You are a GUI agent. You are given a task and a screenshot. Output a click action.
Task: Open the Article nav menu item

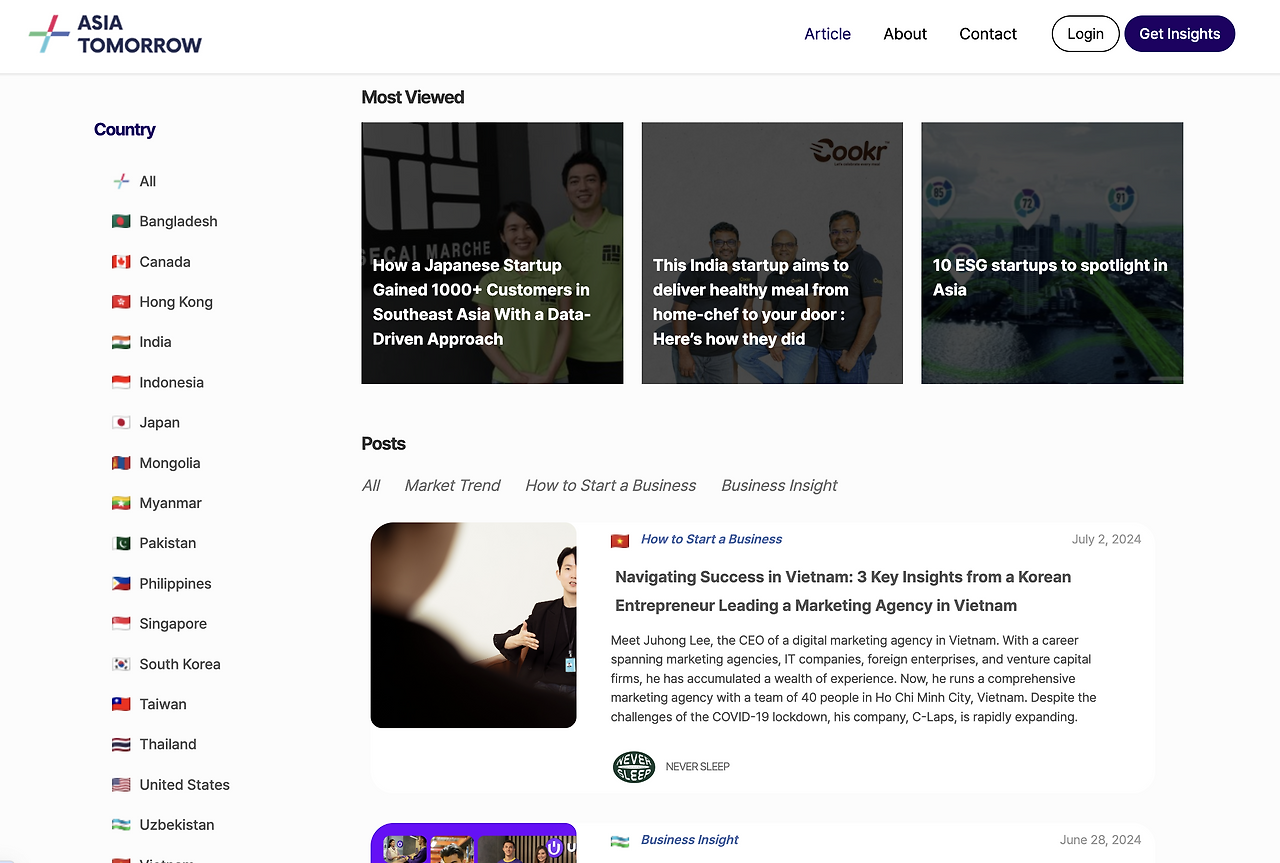pyautogui.click(x=828, y=34)
